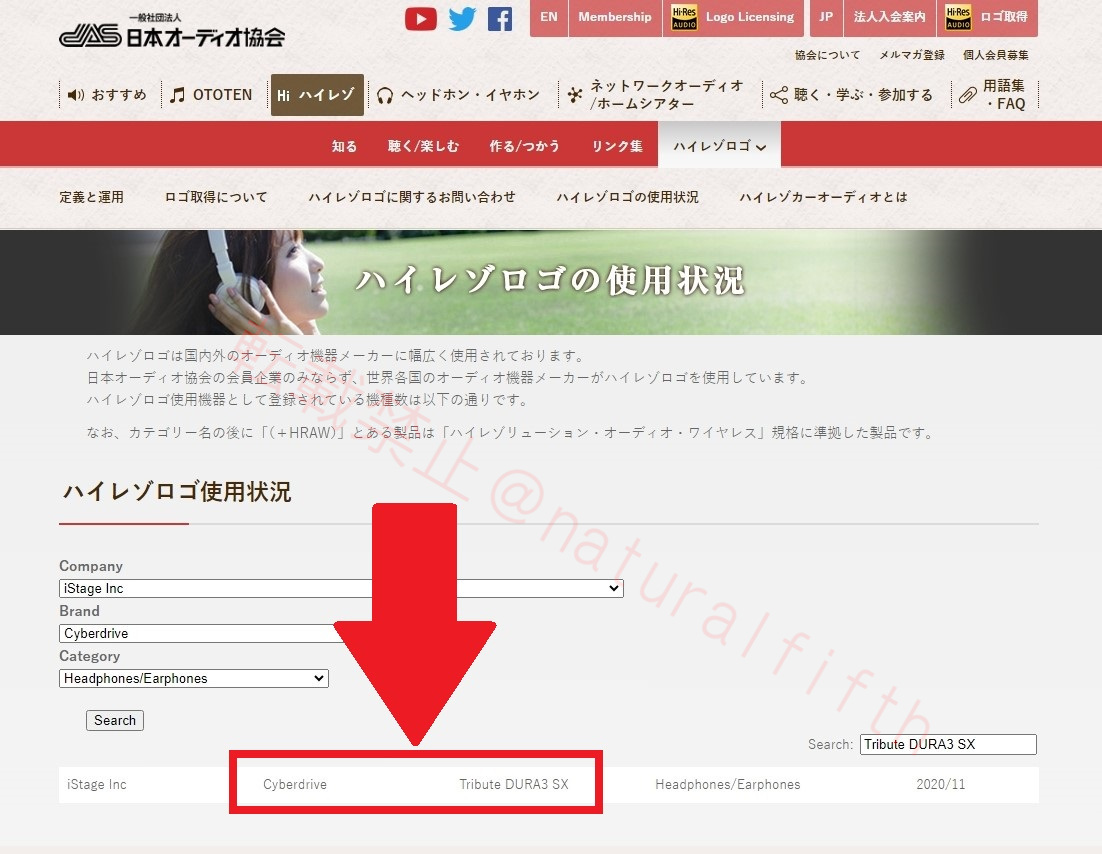Viewport: 1102px width, 854px height.
Task: Click the paperclip icon beside 用語集・FAQ
Action: pyautogui.click(x=968, y=95)
